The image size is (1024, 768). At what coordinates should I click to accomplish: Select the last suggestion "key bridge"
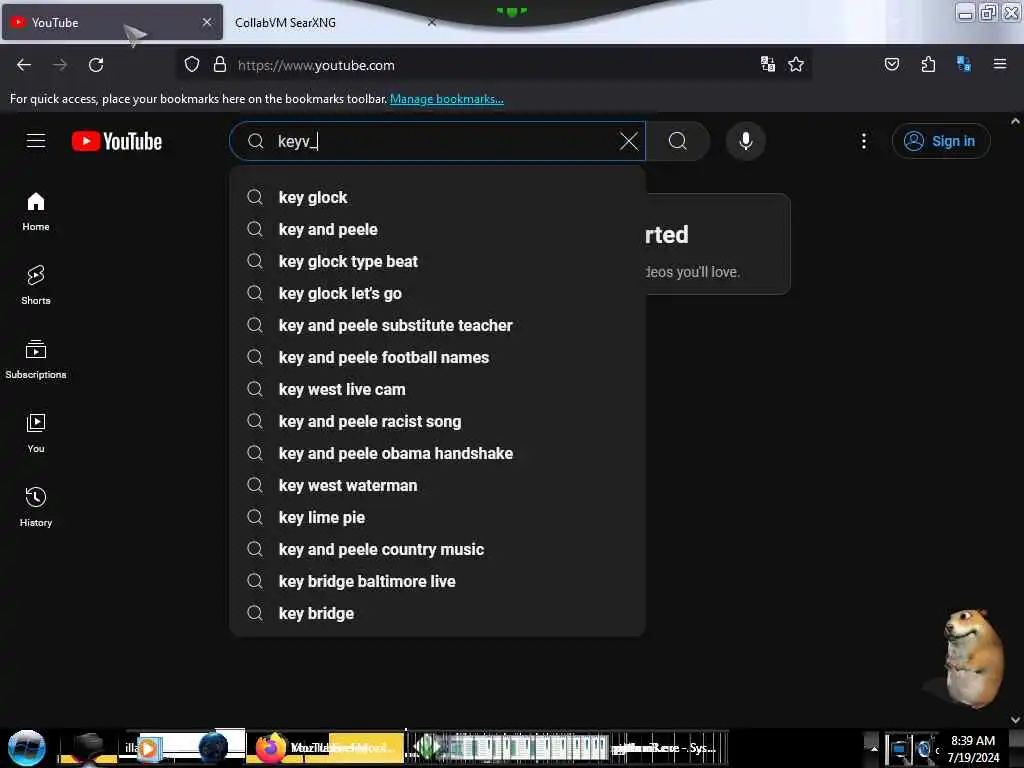(x=437, y=613)
